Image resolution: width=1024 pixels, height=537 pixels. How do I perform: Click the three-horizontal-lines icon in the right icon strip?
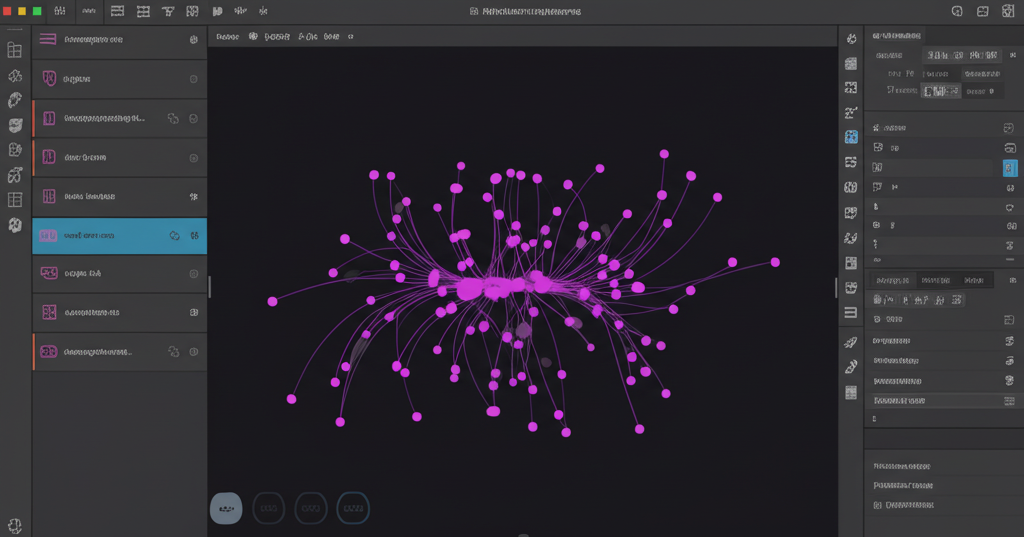click(850, 313)
